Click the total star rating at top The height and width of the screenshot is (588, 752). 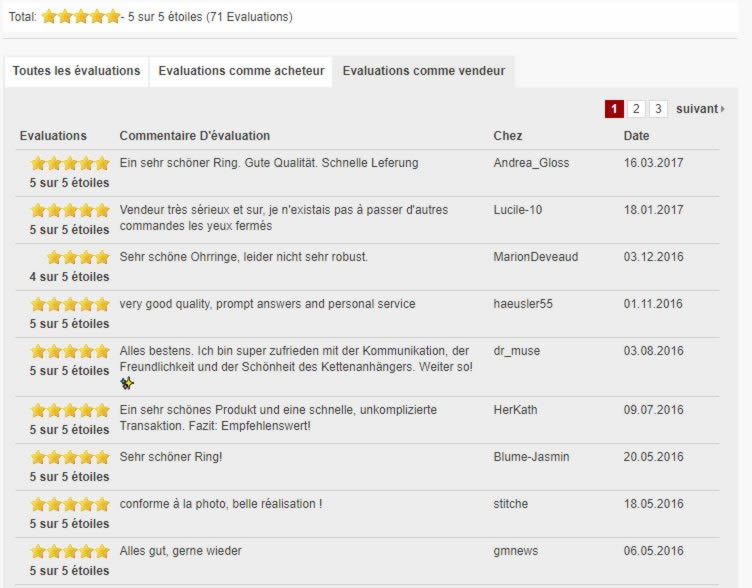tap(80, 17)
